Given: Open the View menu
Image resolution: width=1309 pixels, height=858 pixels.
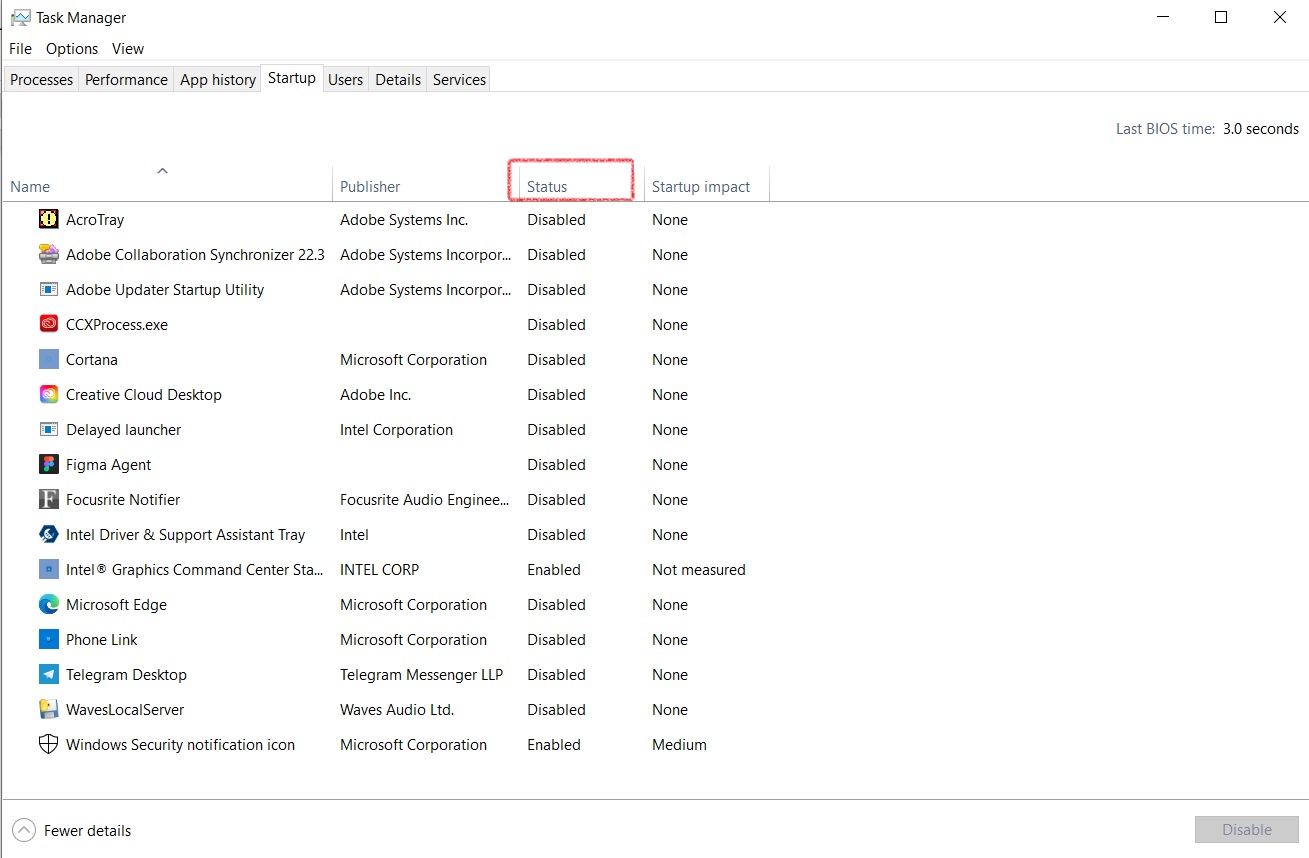Looking at the screenshot, I should coord(128,48).
